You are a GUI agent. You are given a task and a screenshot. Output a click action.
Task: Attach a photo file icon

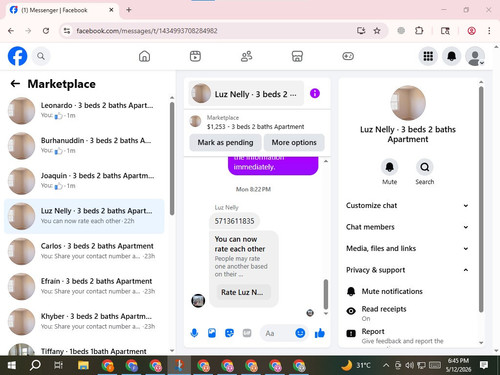[212, 333]
